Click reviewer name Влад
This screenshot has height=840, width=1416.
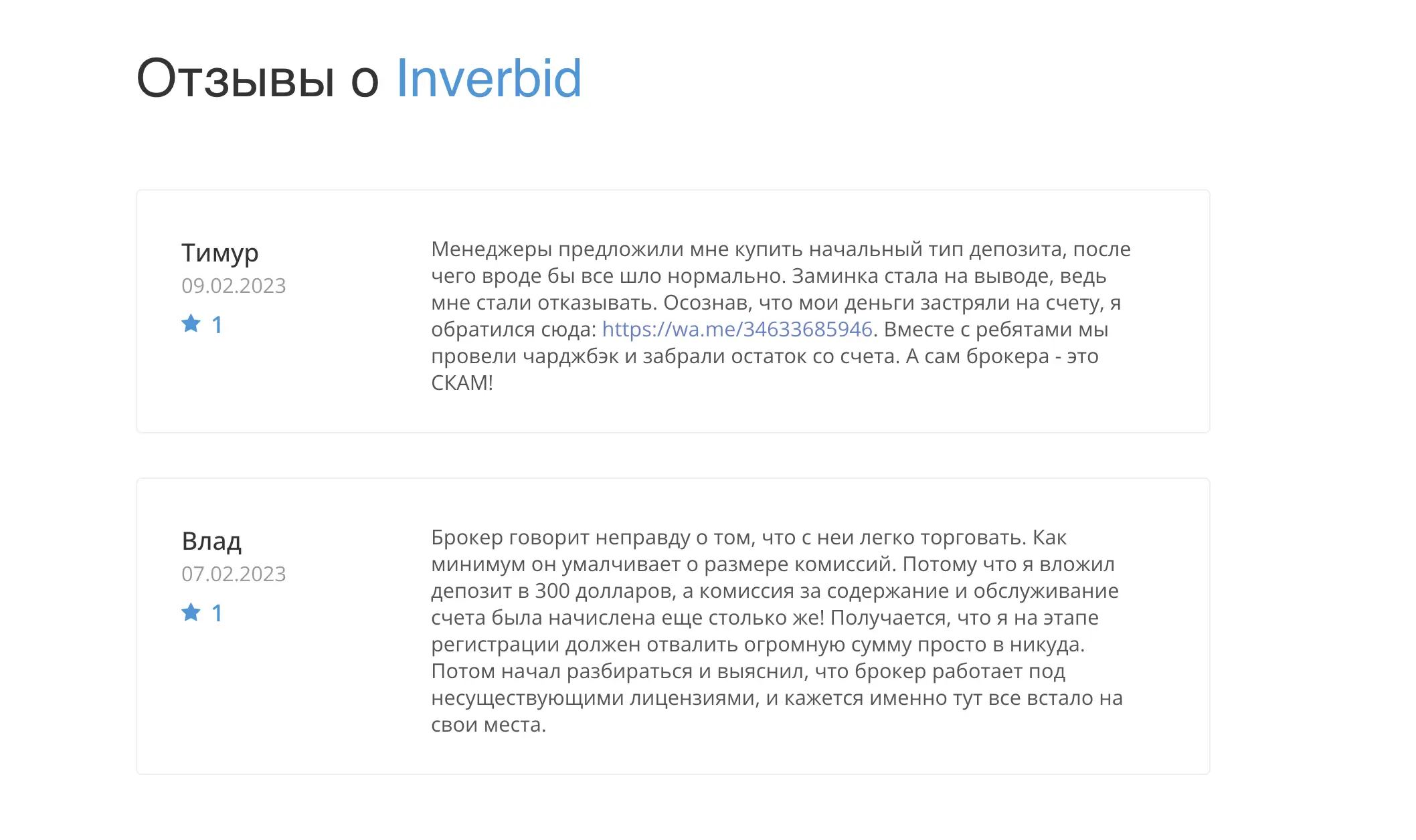[x=211, y=541]
